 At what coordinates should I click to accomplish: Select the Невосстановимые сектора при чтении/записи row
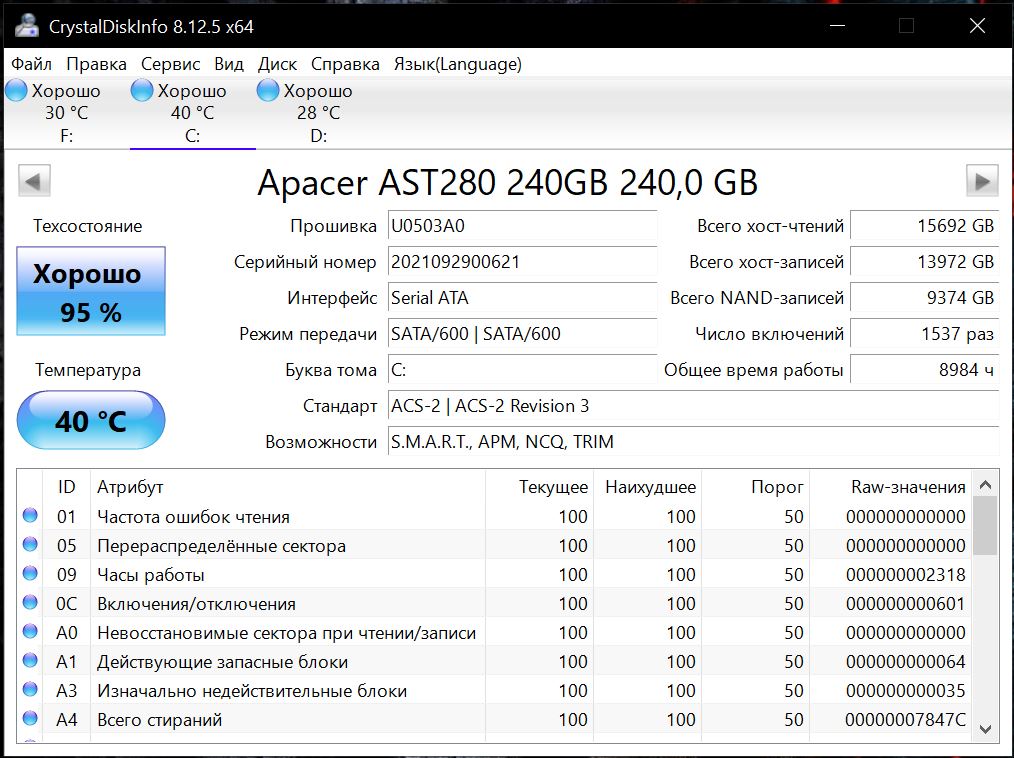(x=494, y=632)
